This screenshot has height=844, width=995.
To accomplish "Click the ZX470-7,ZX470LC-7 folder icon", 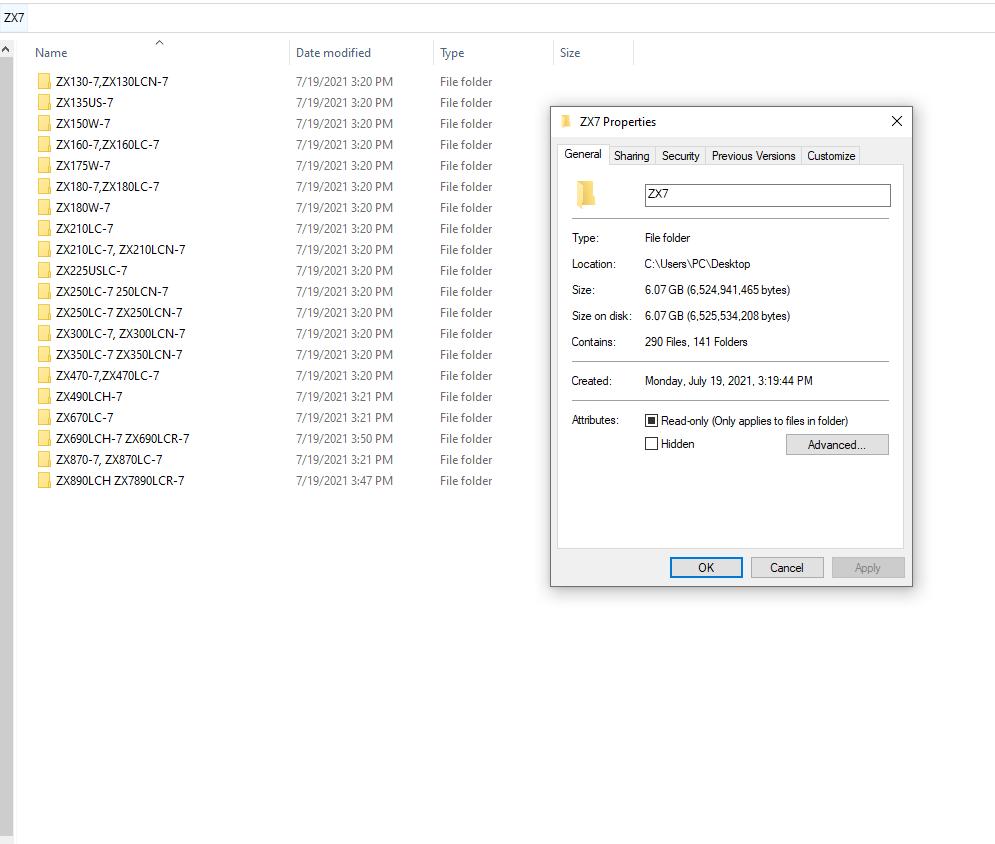I will click(44, 374).
